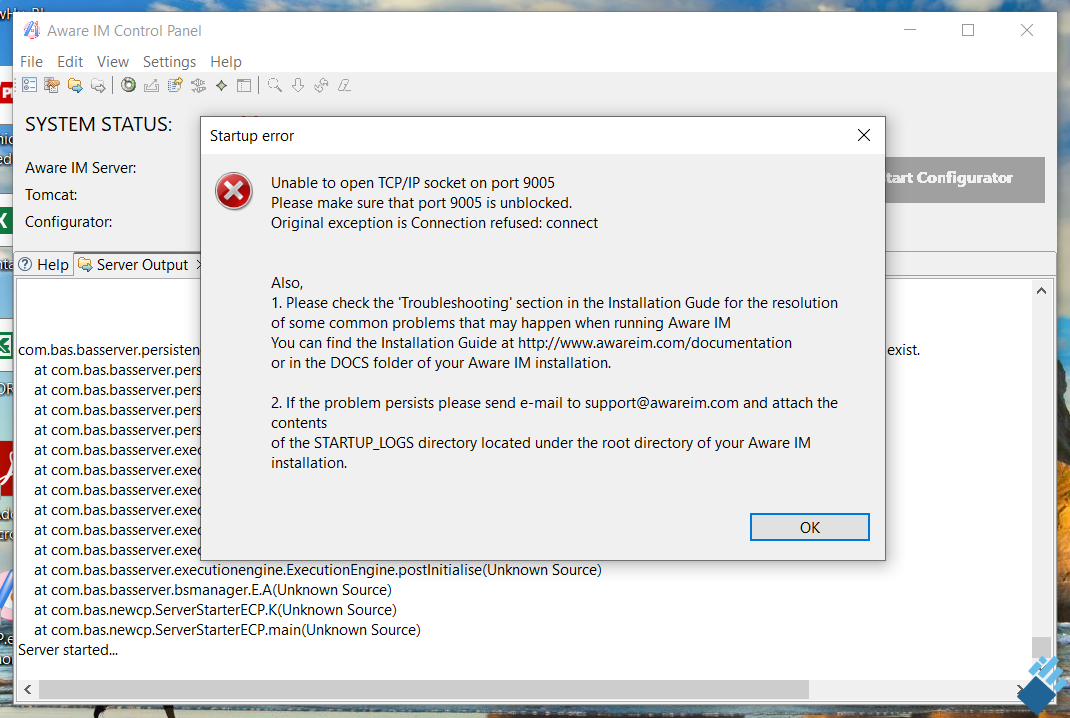Click the plug connectors toolbar icon

(199, 85)
